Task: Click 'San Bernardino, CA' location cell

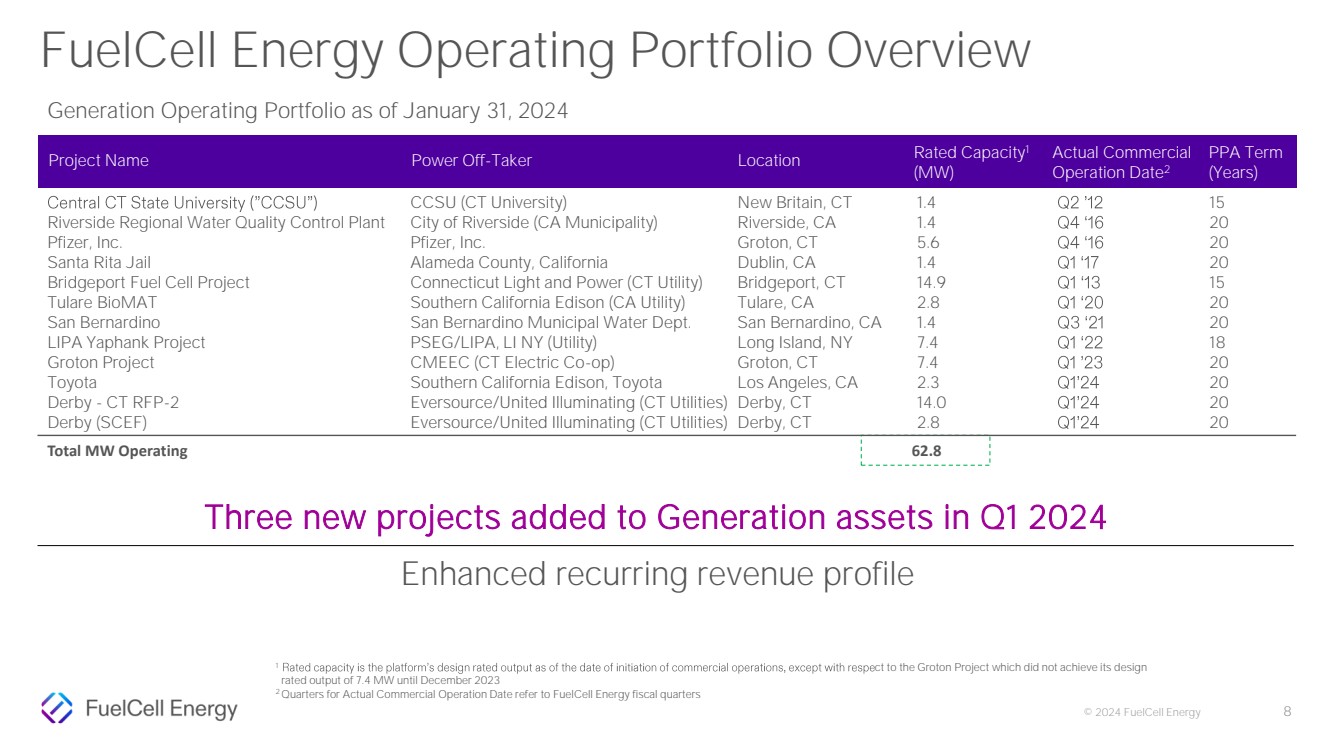Action: (810, 323)
